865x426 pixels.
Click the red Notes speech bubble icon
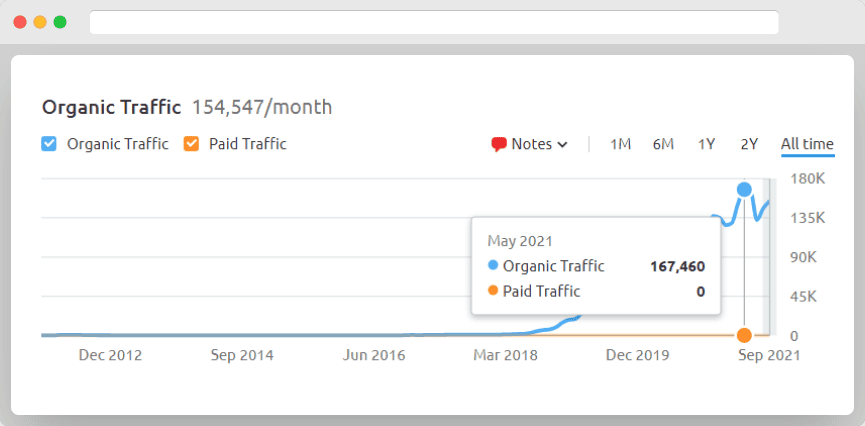click(499, 144)
